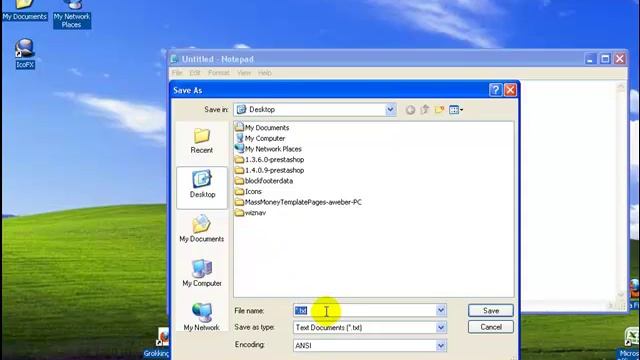This screenshot has width=640, height=360.
Task: Open the Notepad Help menu
Action: (x=264, y=73)
